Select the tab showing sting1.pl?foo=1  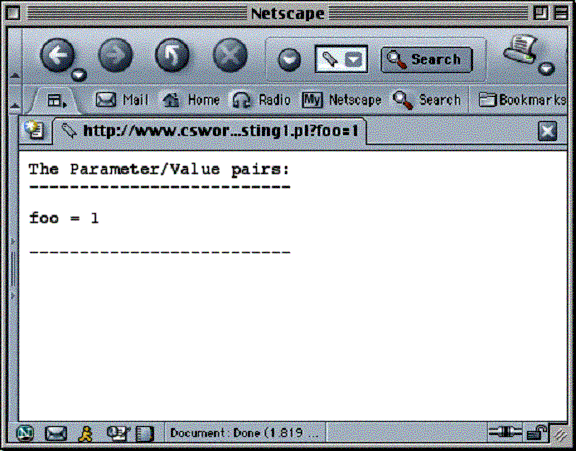pyautogui.click(x=210, y=131)
